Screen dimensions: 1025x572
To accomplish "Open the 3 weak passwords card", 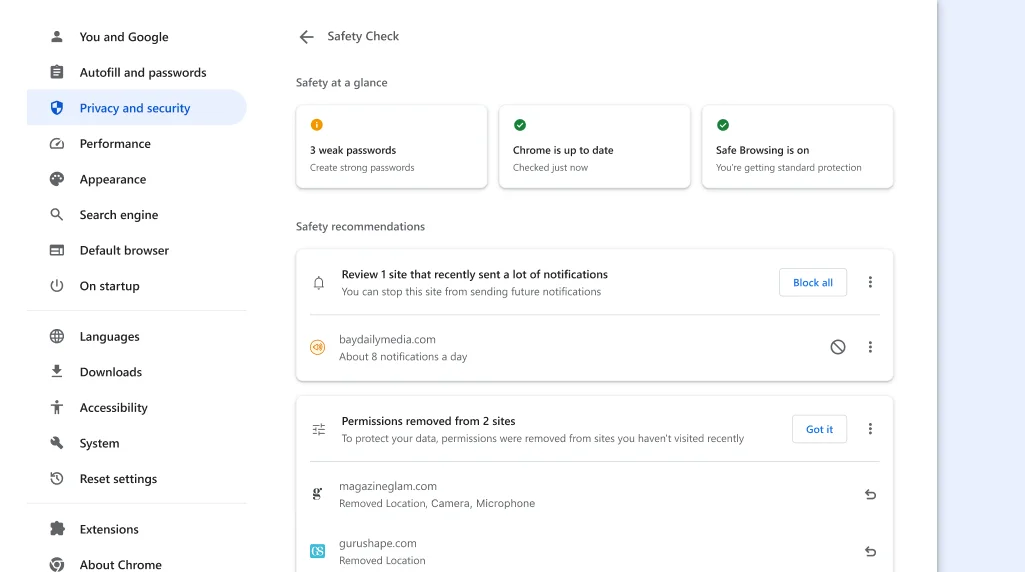I will click(x=391, y=147).
